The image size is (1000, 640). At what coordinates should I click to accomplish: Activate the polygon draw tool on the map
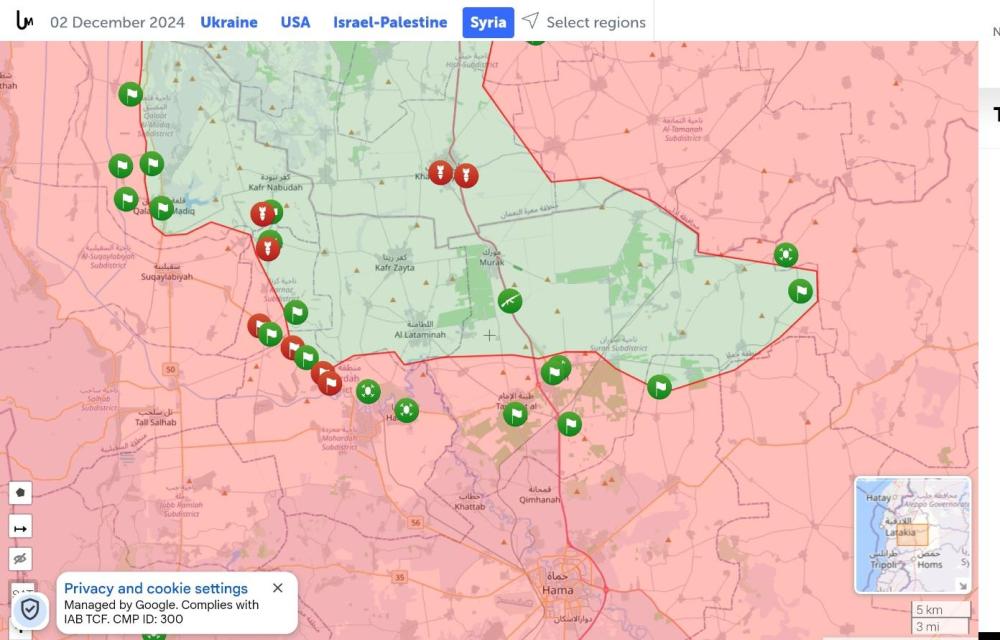[20, 493]
